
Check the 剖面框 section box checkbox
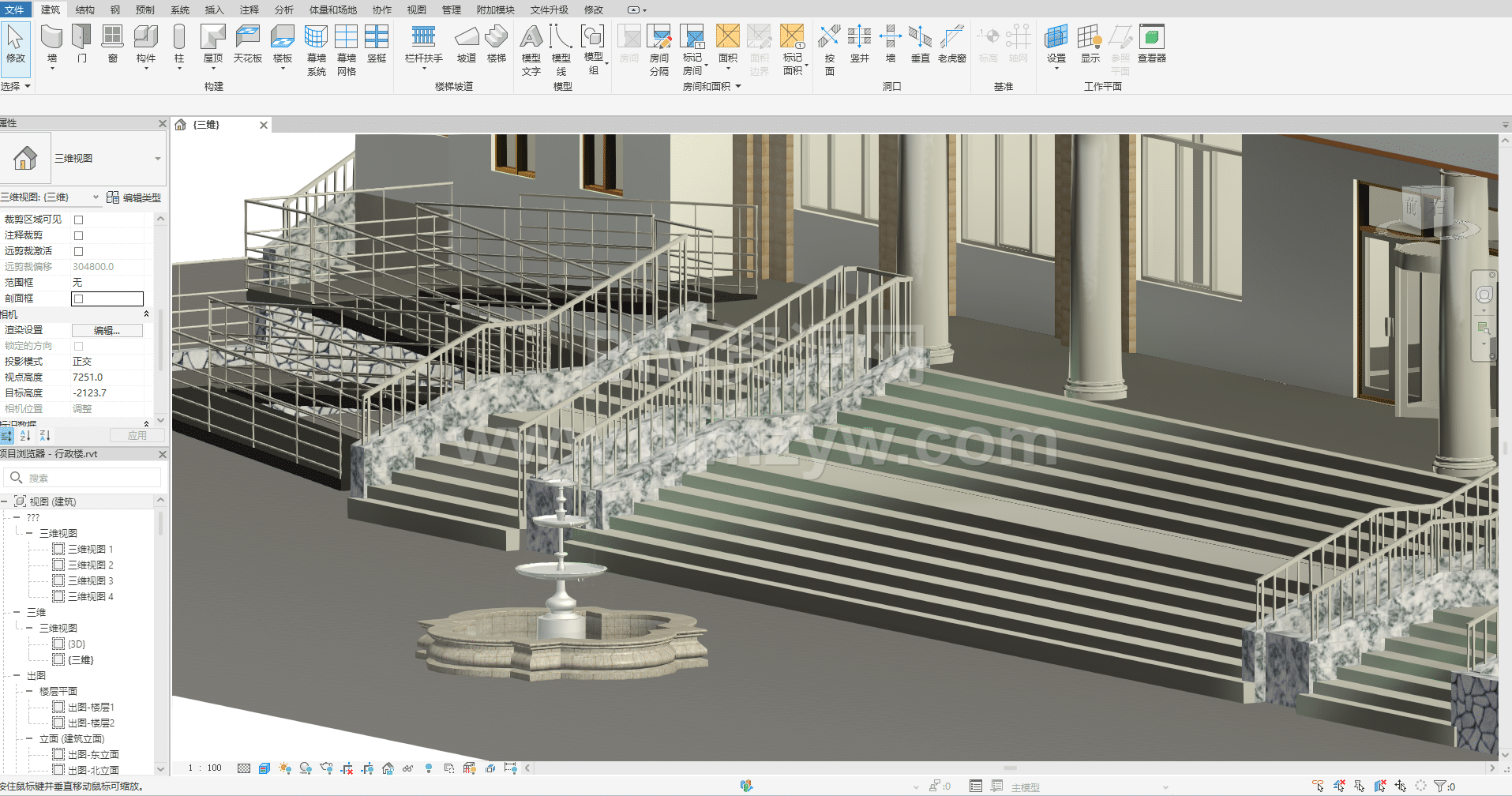[x=78, y=298]
